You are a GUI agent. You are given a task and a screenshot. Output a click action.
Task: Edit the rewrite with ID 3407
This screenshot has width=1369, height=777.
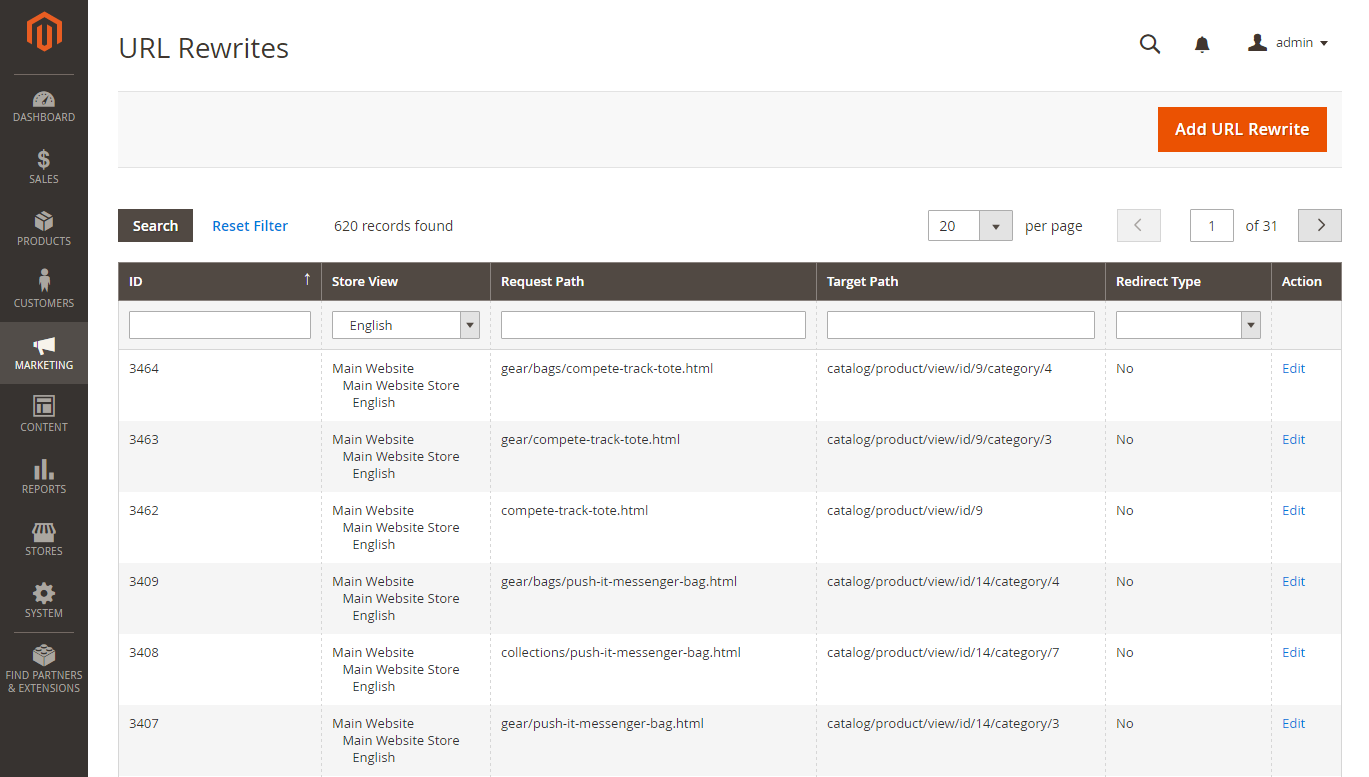pyautogui.click(x=1293, y=723)
